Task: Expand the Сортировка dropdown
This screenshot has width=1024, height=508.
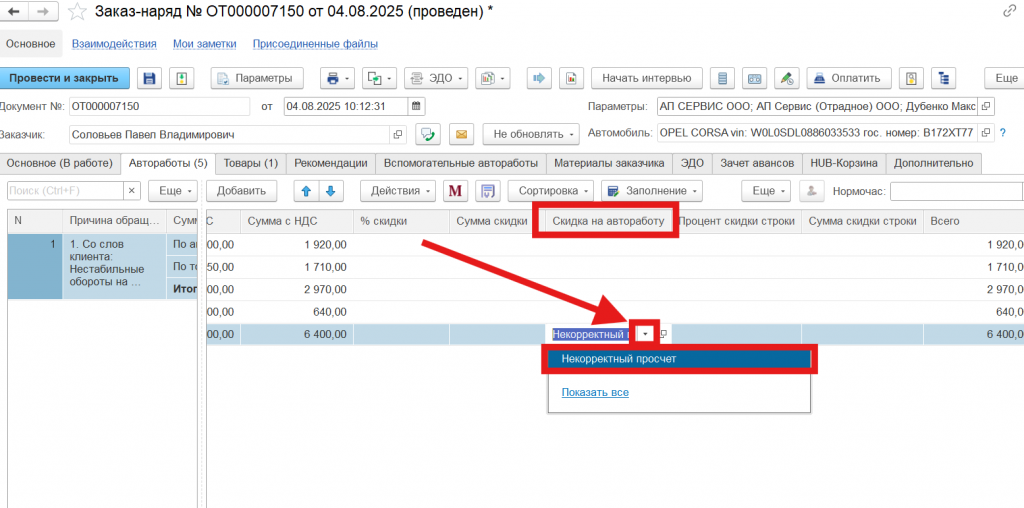Action: tap(551, 191)
